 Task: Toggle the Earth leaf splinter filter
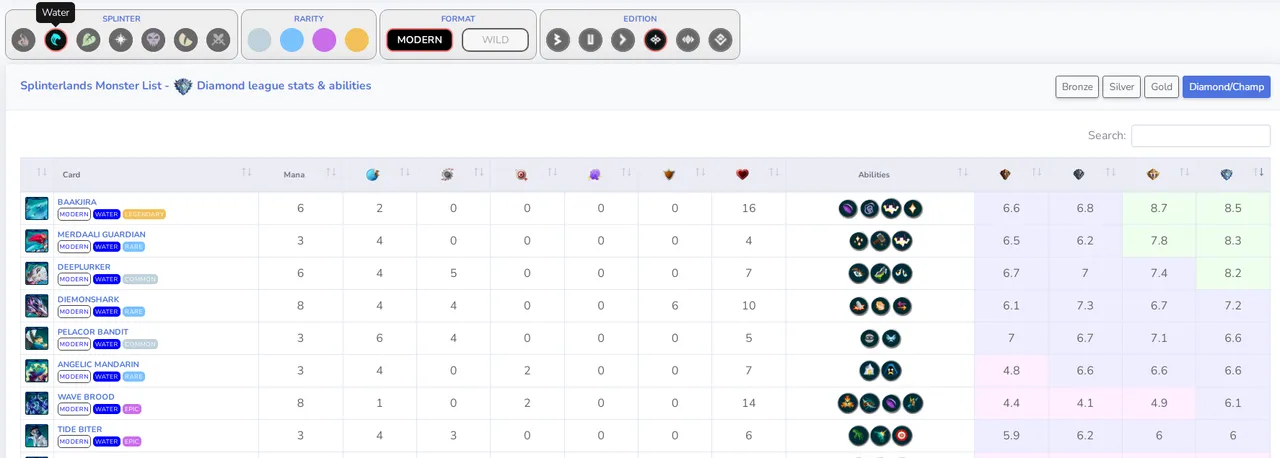(88, 40)
